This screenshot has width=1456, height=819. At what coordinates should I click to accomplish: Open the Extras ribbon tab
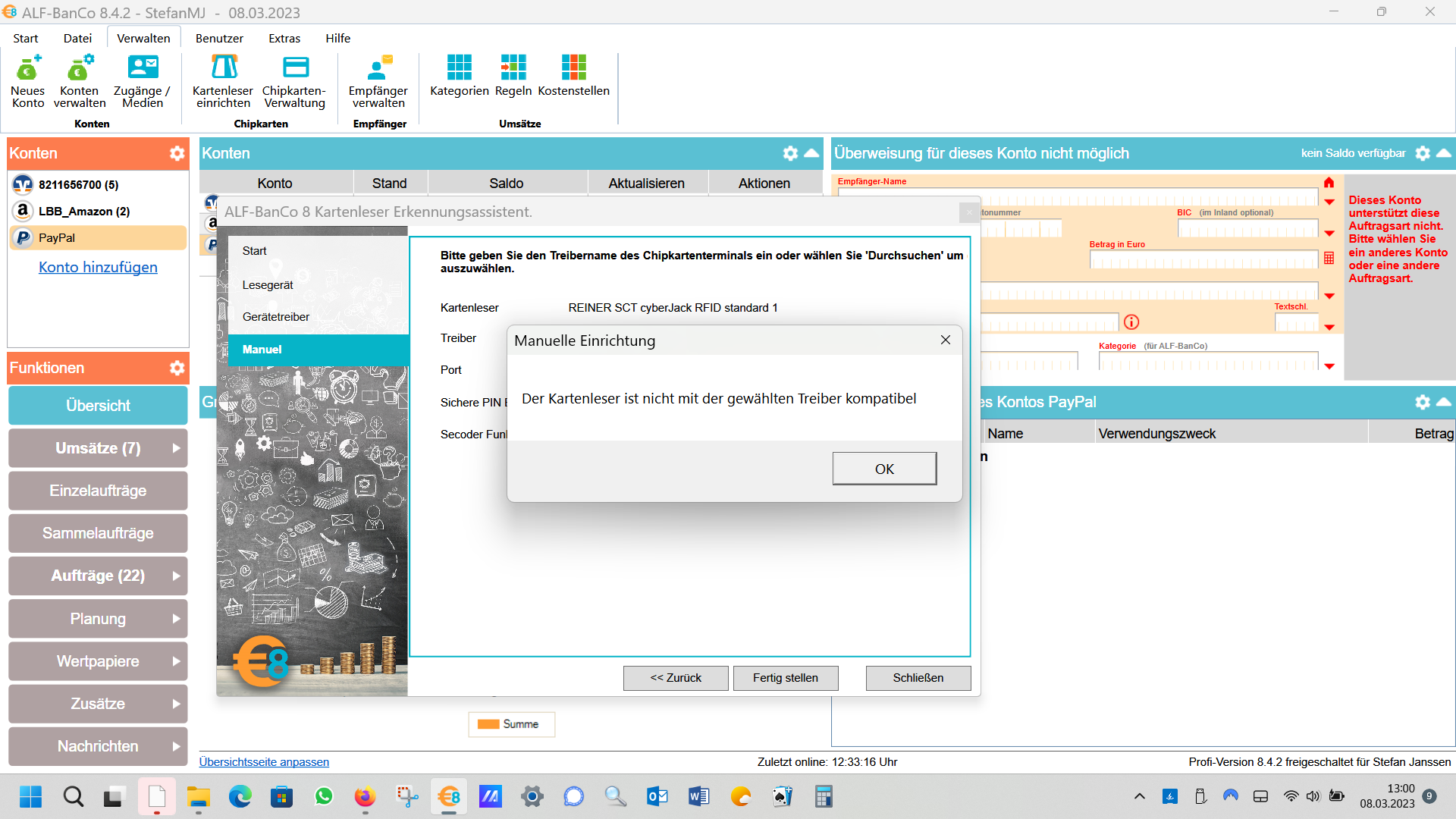[x=284, y=38]
